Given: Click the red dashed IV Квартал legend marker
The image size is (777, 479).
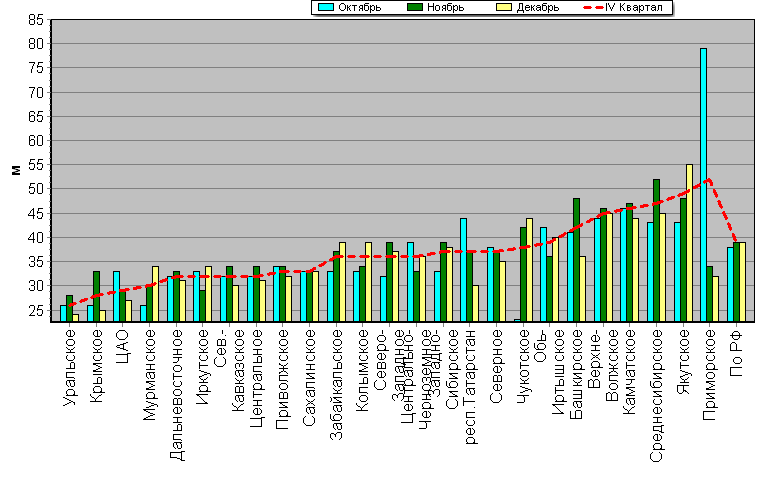Looking at the screenshot, I should pyautogui.click(x=593, y=7).
